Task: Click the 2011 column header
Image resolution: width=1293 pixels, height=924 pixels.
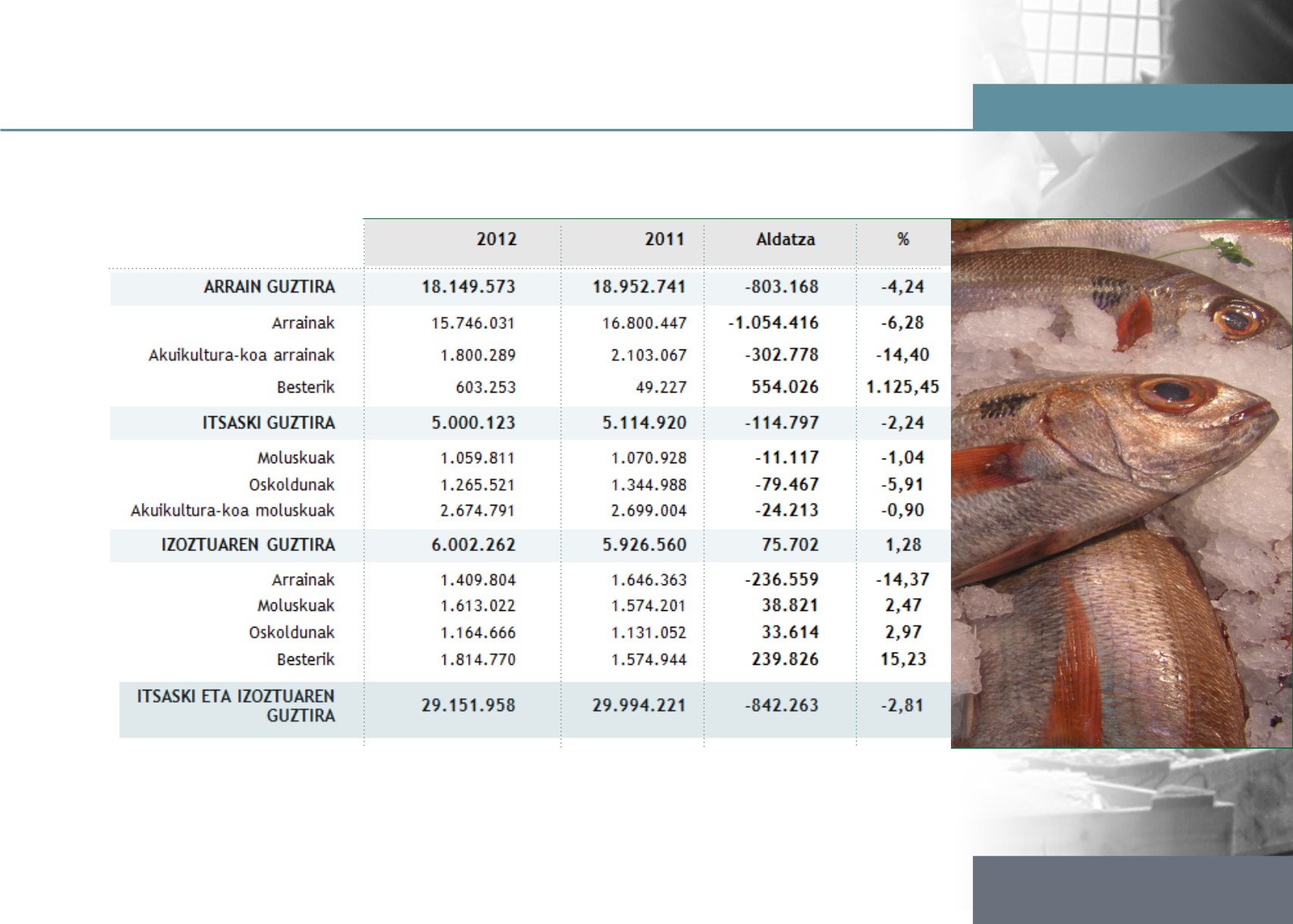Action: click(x=664, y=240)
